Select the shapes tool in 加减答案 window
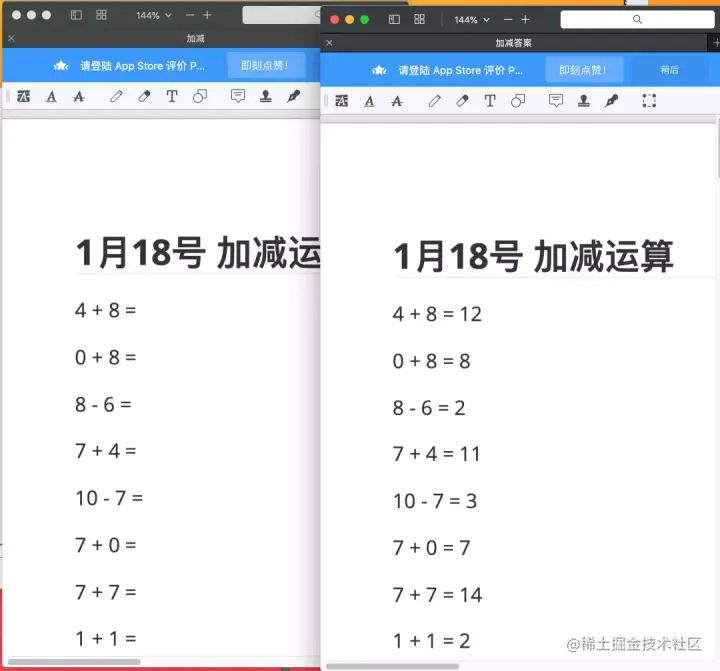 click(x=518, y=101)
